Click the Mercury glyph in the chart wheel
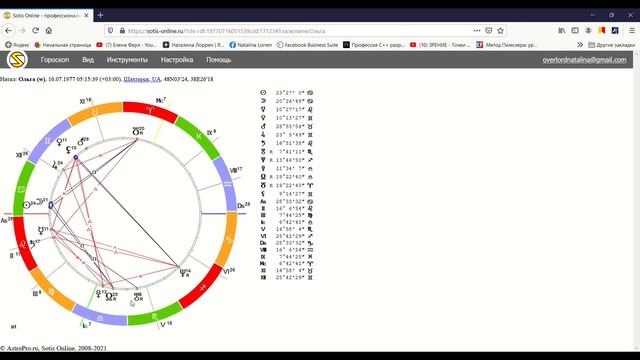This screenshot has height=360, width=640. click(41, 230)
